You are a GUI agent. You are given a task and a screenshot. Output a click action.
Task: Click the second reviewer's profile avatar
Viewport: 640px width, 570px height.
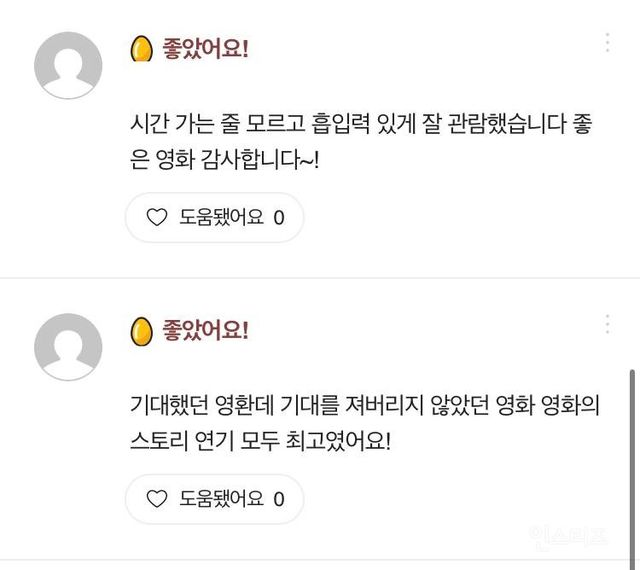click(68, 347)
